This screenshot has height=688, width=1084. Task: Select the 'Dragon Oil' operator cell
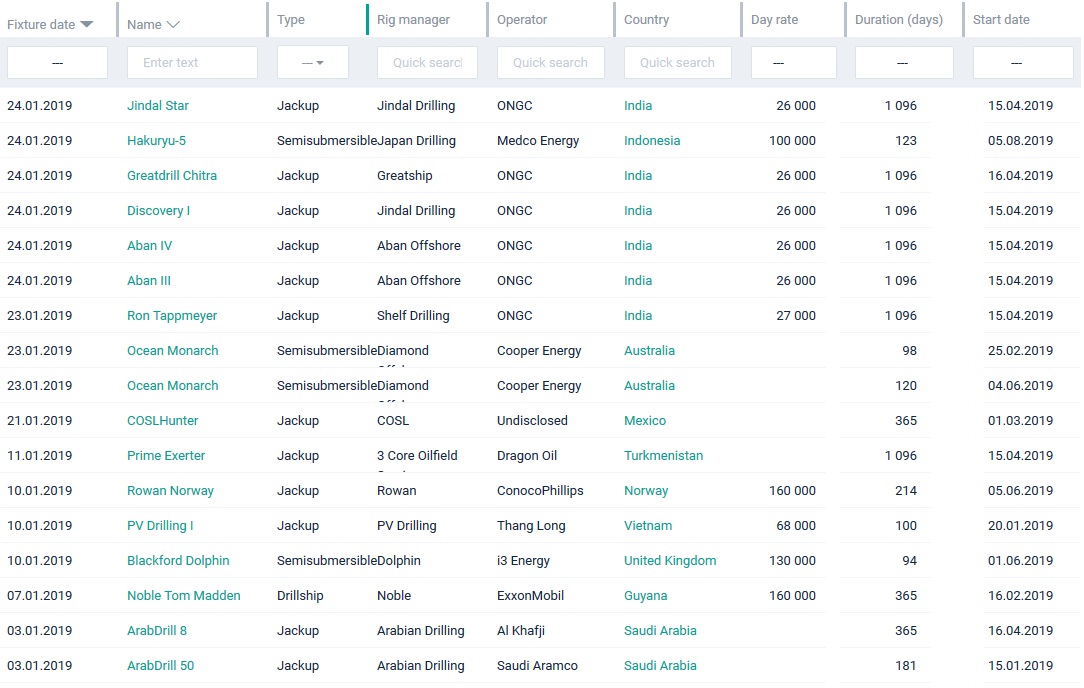tap(527, 456)
